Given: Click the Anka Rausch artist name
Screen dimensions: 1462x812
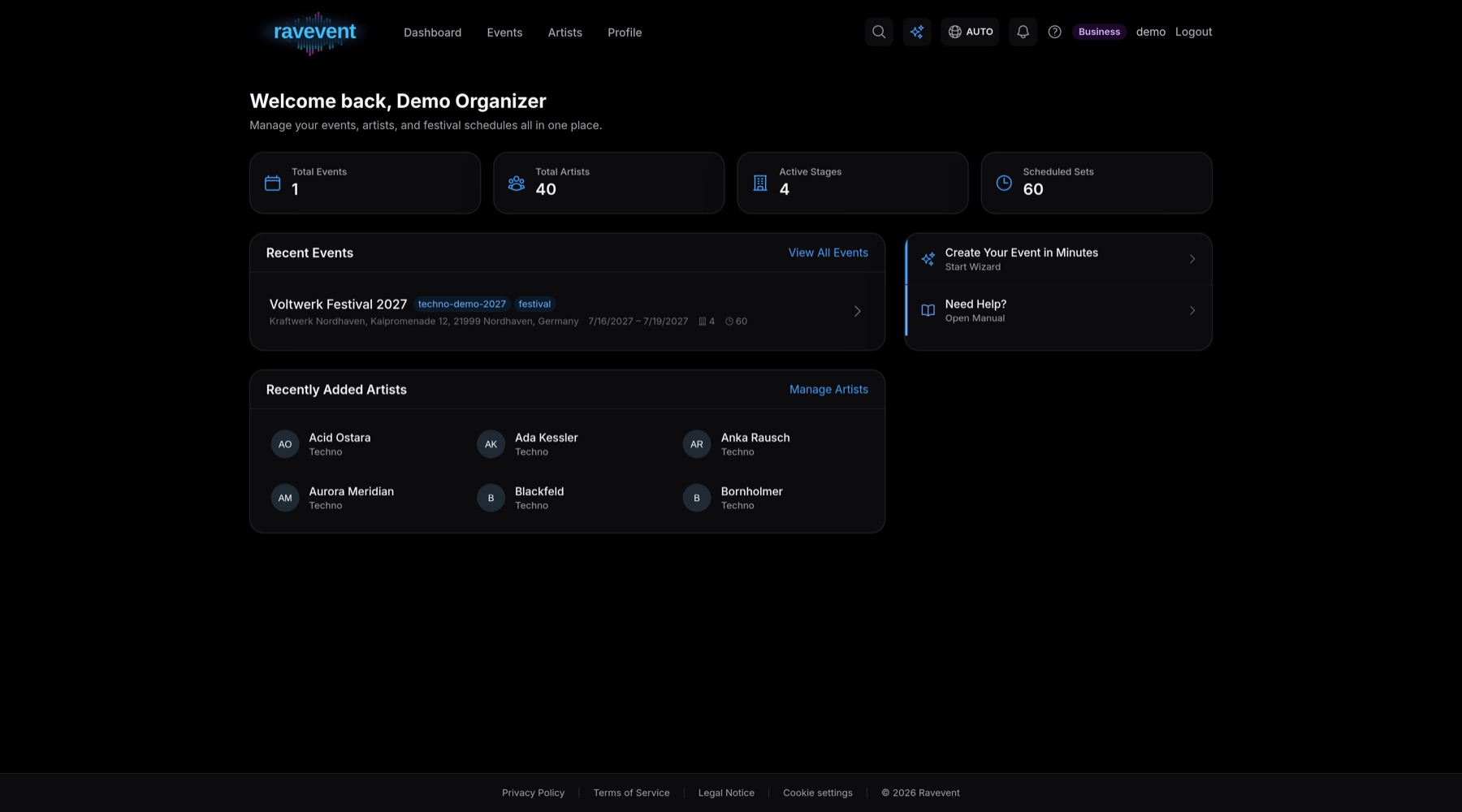Looking at the screenshot, I should tap(755, 438).
